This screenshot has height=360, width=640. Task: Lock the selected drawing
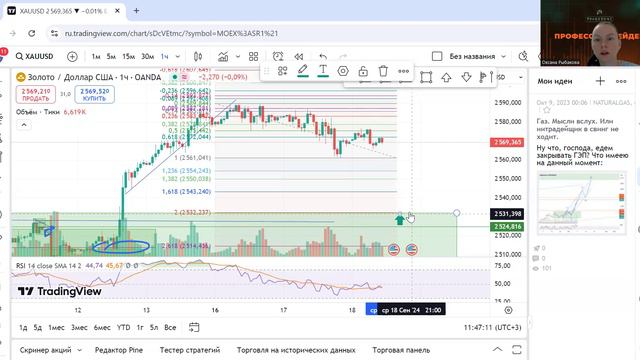[363, 71]
